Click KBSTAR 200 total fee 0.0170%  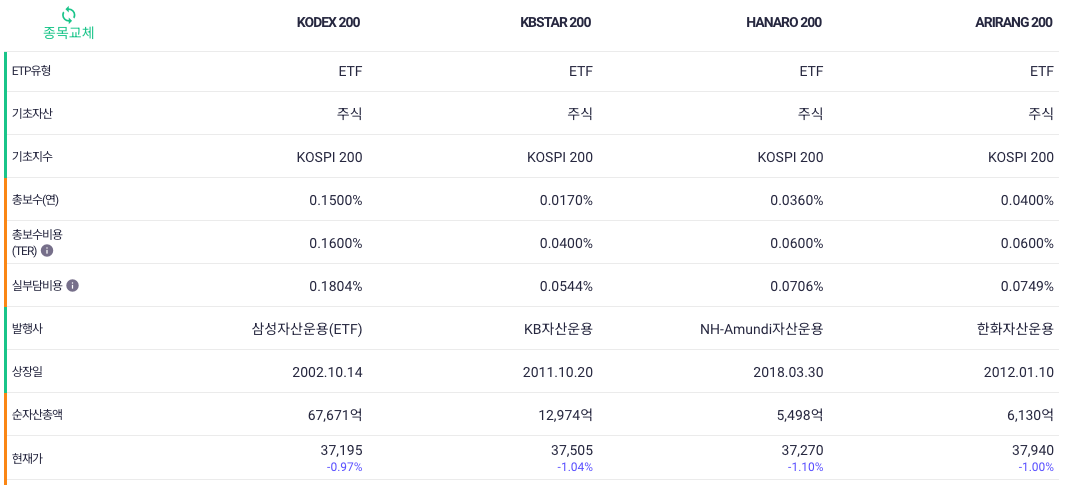point(566,200)
